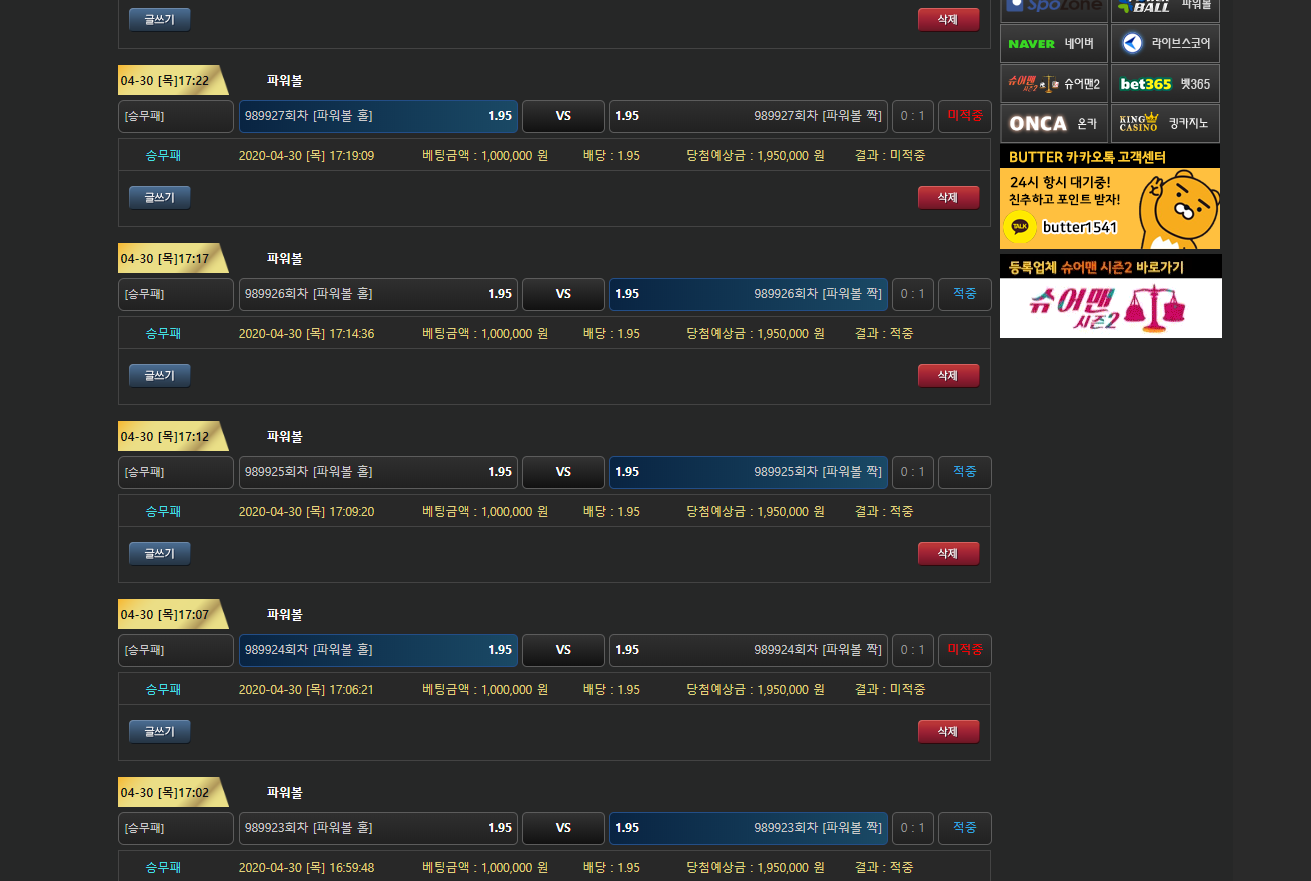Open the King Casino 킹카지노 shortcut
1311x881 pixels.
pos(1165,124)
